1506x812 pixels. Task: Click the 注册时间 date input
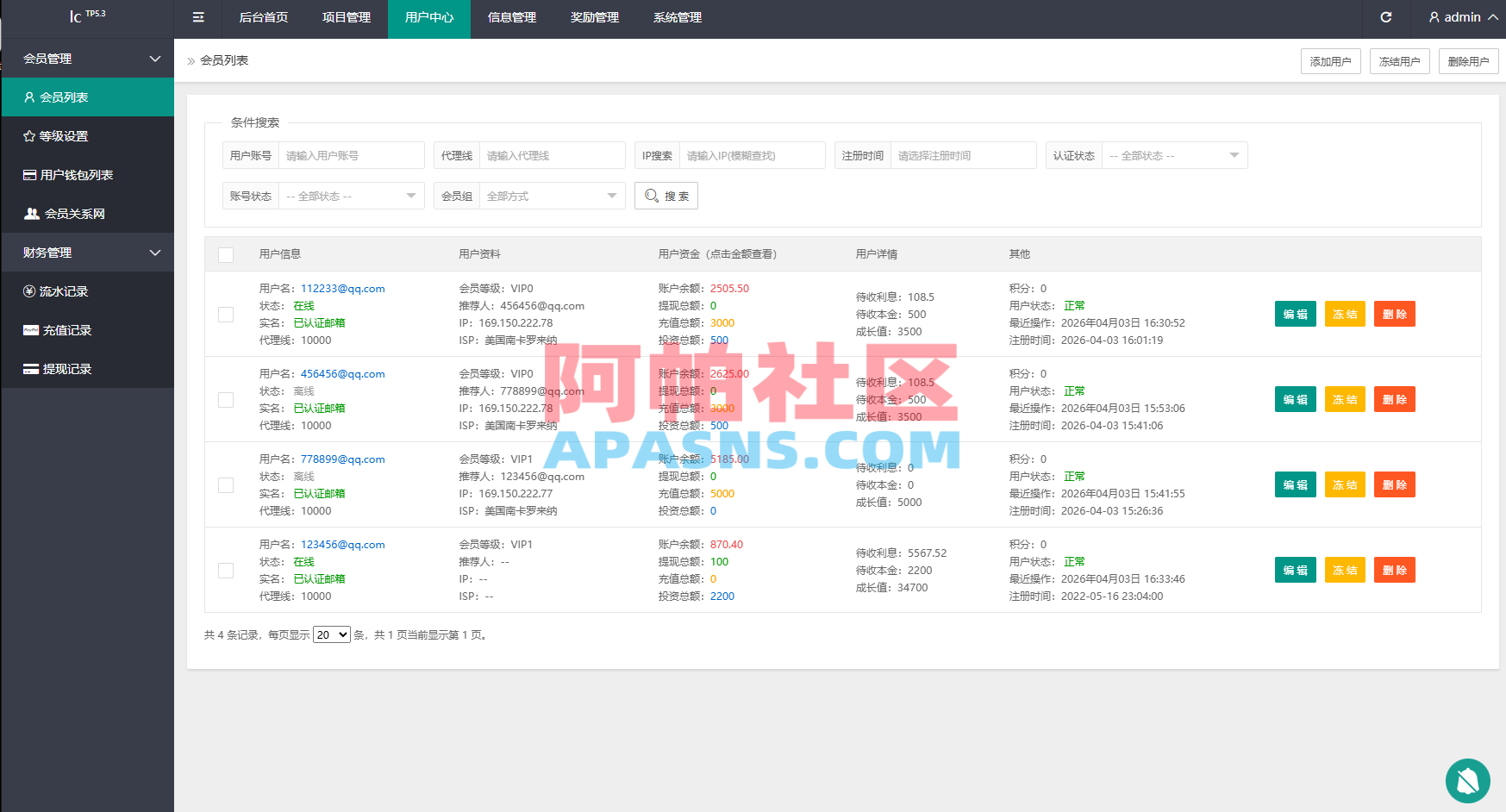click(964, 155)
